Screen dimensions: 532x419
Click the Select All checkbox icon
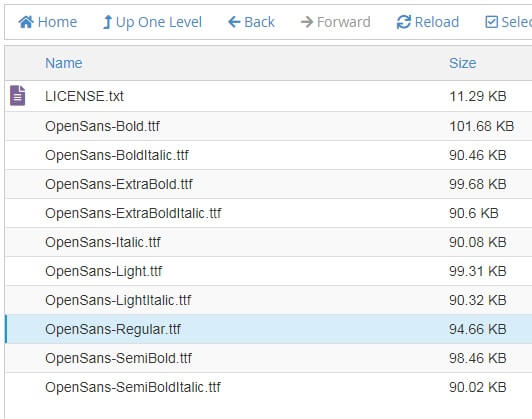point(491,22)
